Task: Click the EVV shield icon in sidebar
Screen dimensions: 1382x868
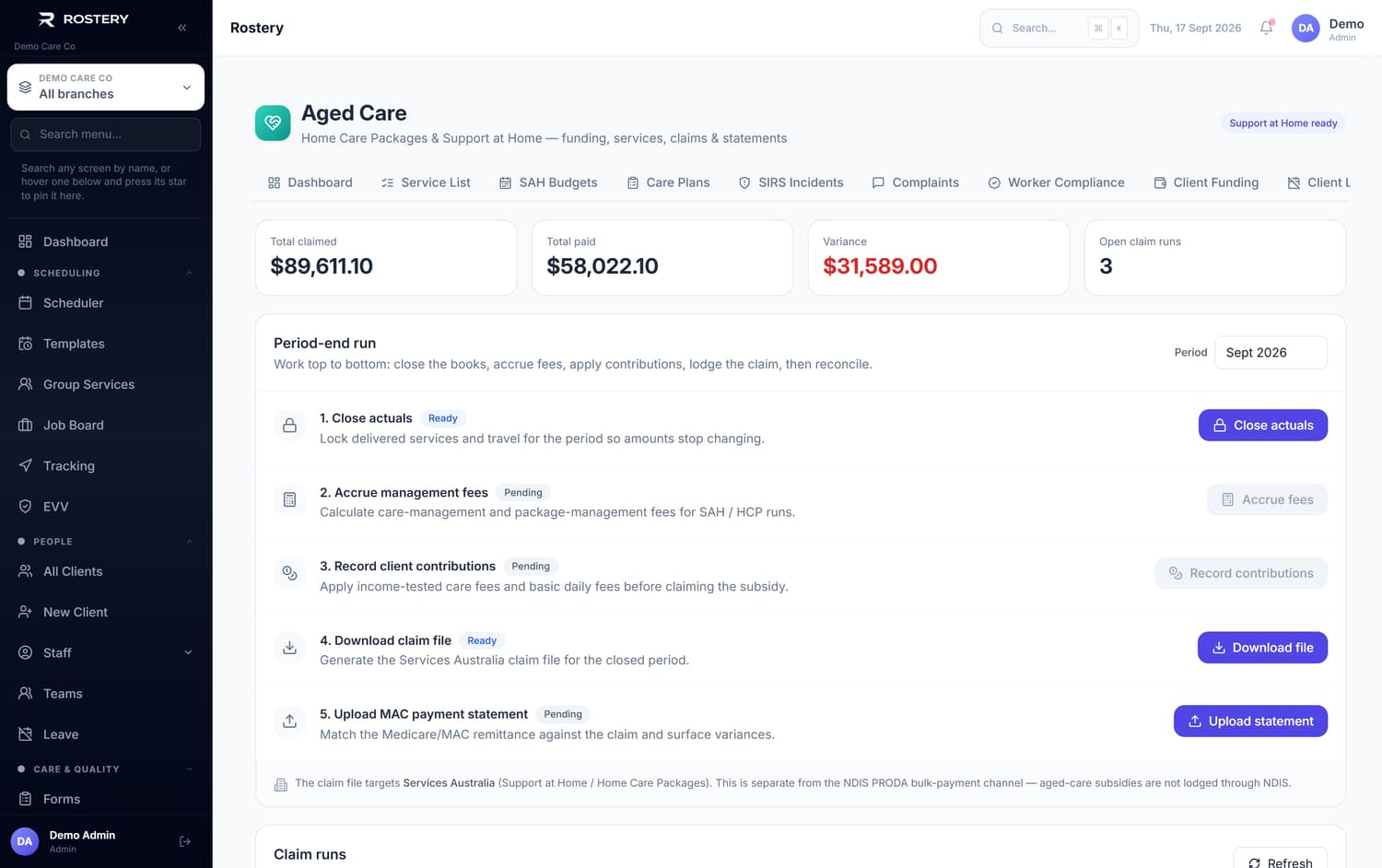Action: point(26,506)
